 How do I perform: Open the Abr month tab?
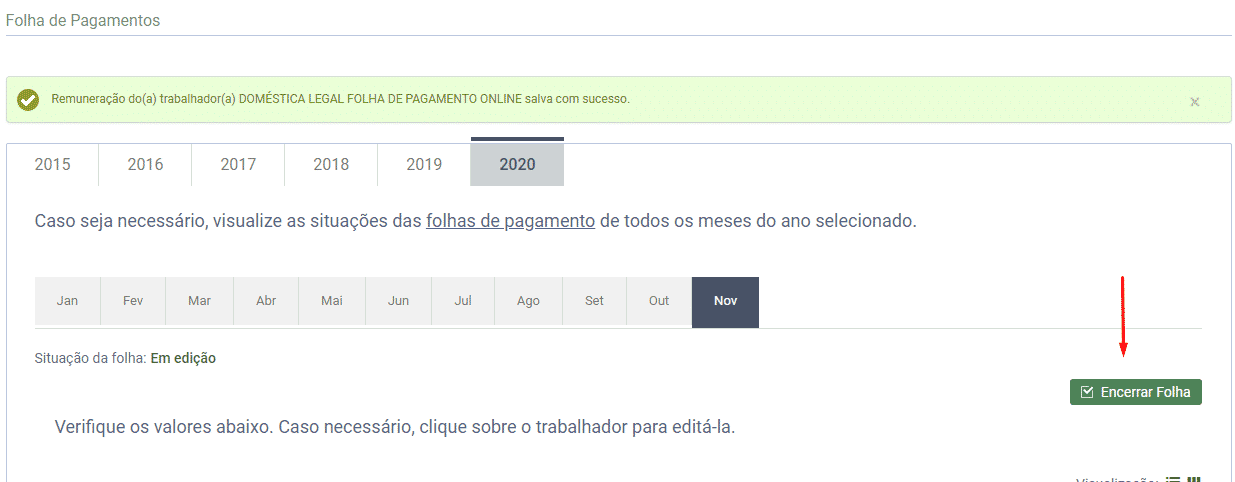(266, 301)
